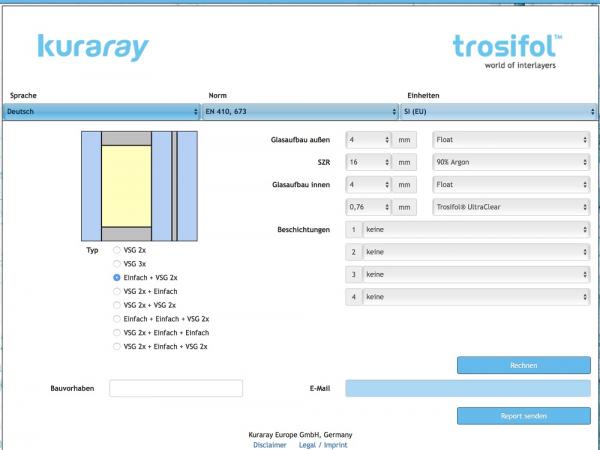Click the Kuraray Europe GmbH, Germany text
The height and width of the screenshot is (450, 600).
[300, 435]
